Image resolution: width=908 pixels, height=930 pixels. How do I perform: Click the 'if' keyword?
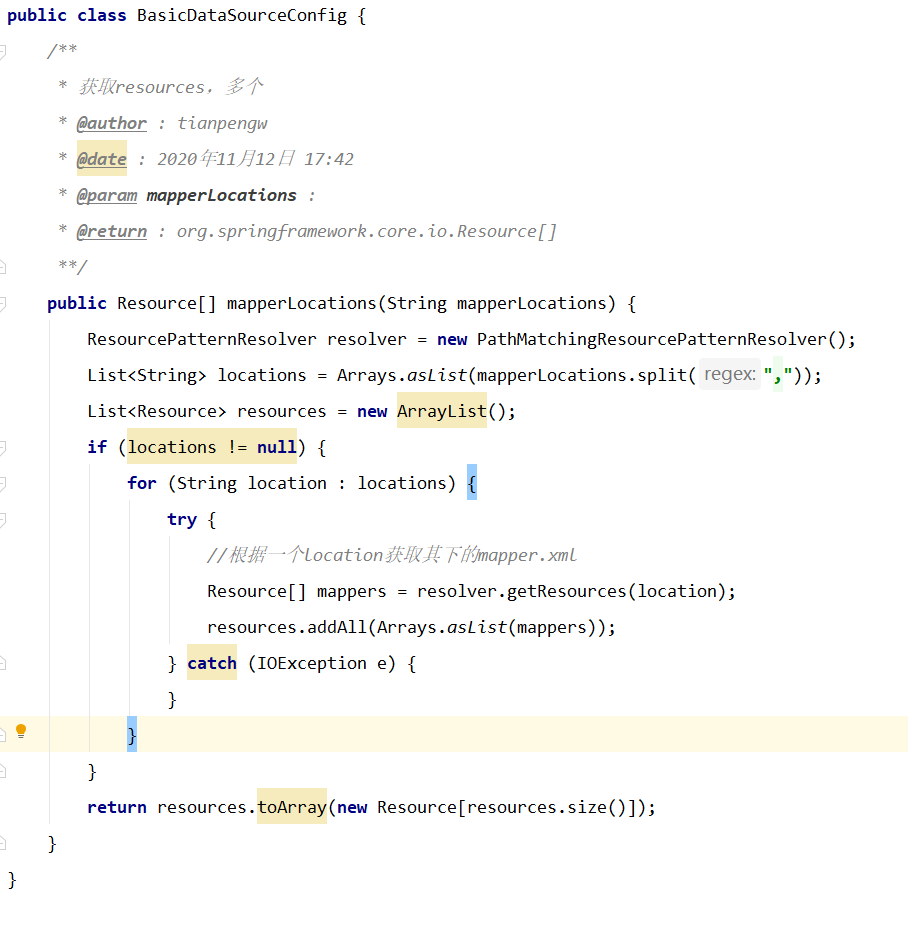(97, 447)
